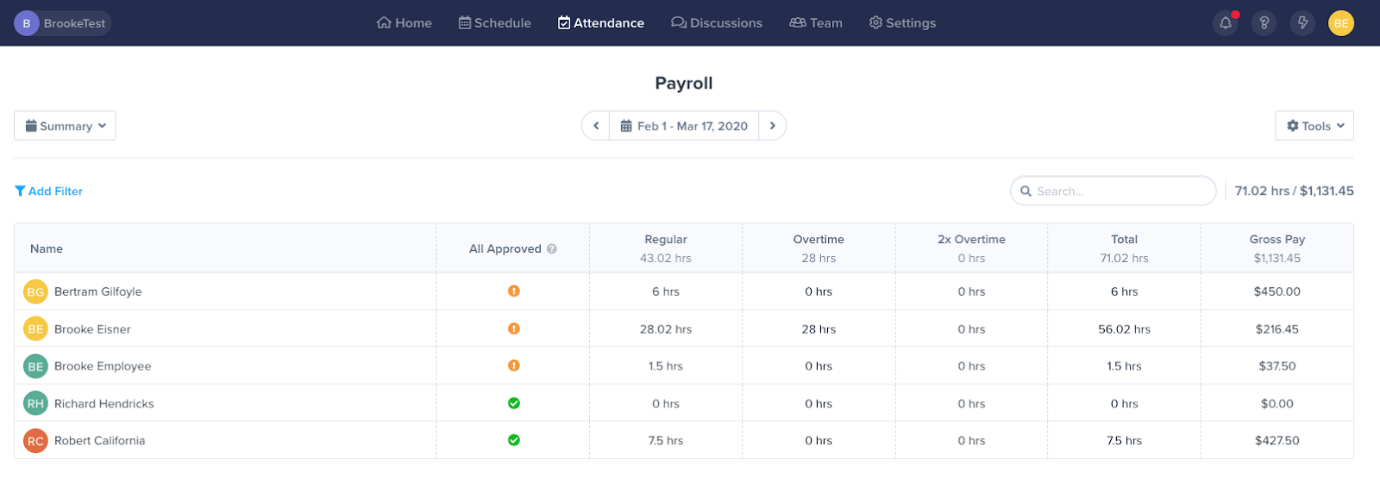1380x502 pixels.
Task: Click Richard Hendricks' green approved checkmark
Action: 513,403
